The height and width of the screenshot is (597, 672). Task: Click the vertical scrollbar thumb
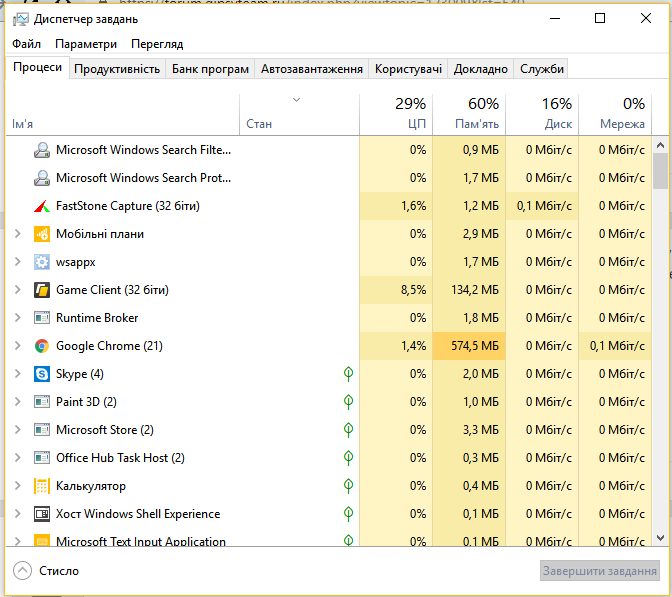click(x=660, y=170)
